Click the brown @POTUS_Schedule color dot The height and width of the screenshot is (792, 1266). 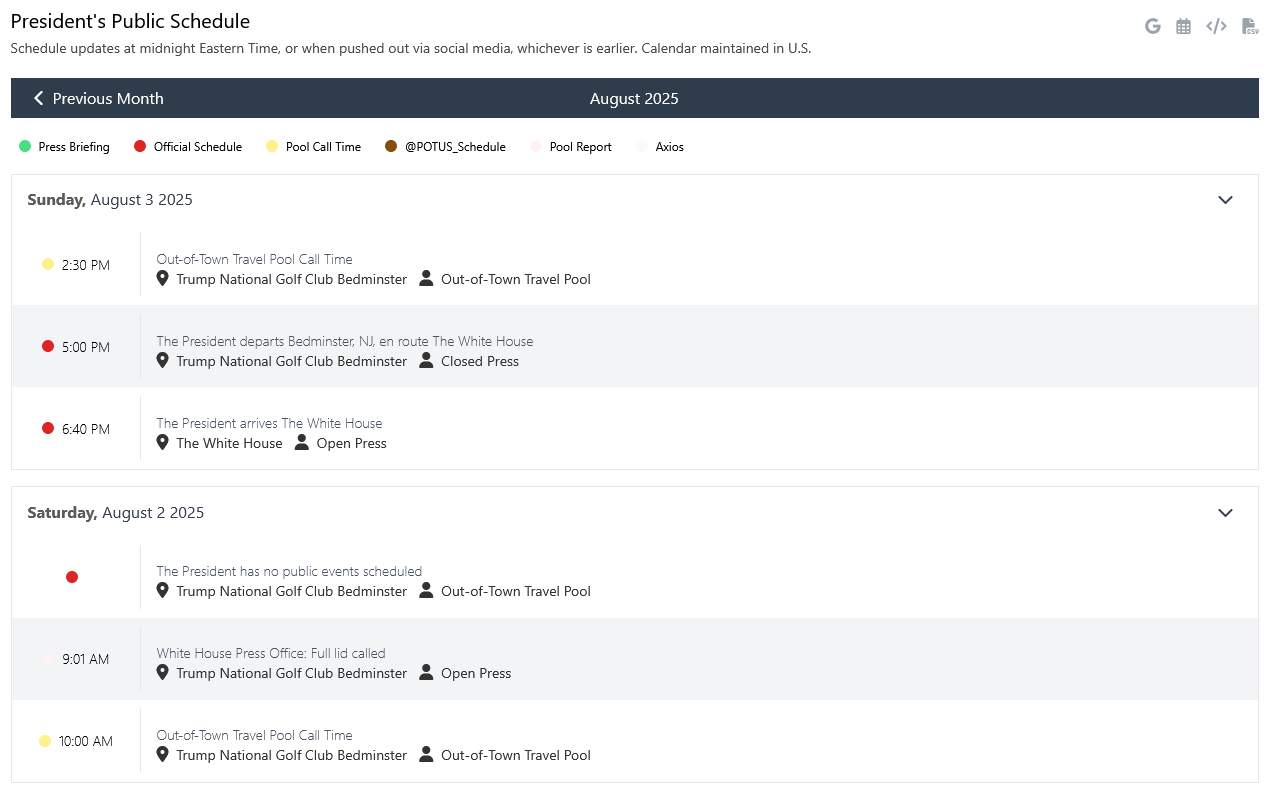391,147
